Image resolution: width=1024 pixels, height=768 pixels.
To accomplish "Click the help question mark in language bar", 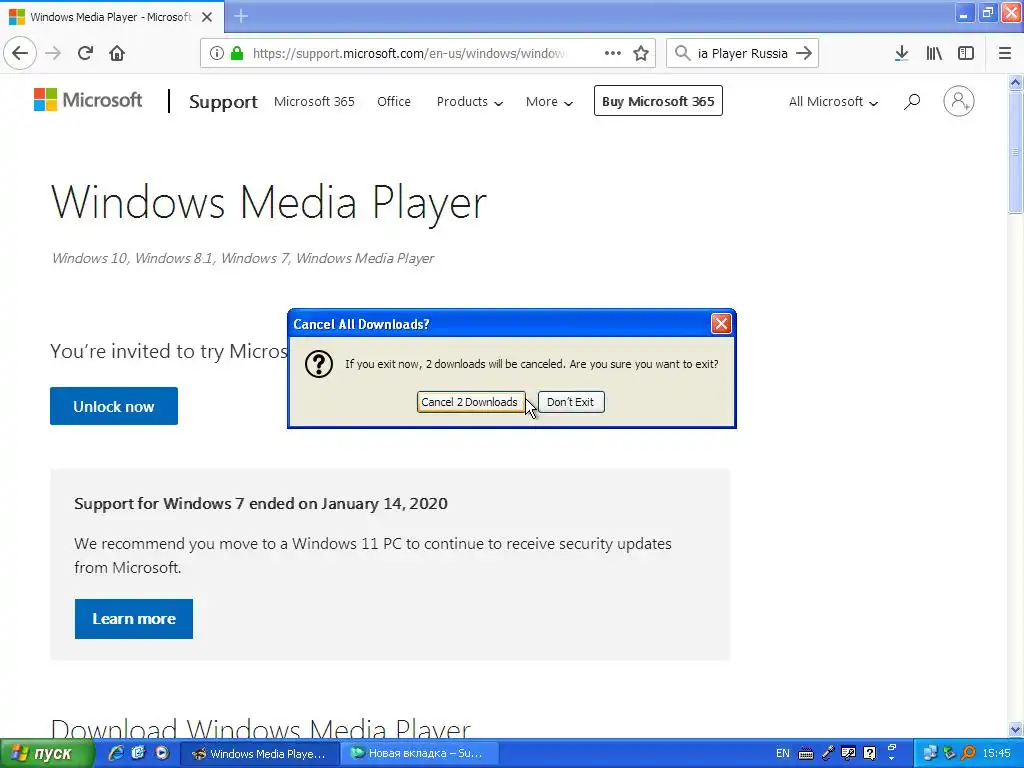I will (x=869, y=754).
